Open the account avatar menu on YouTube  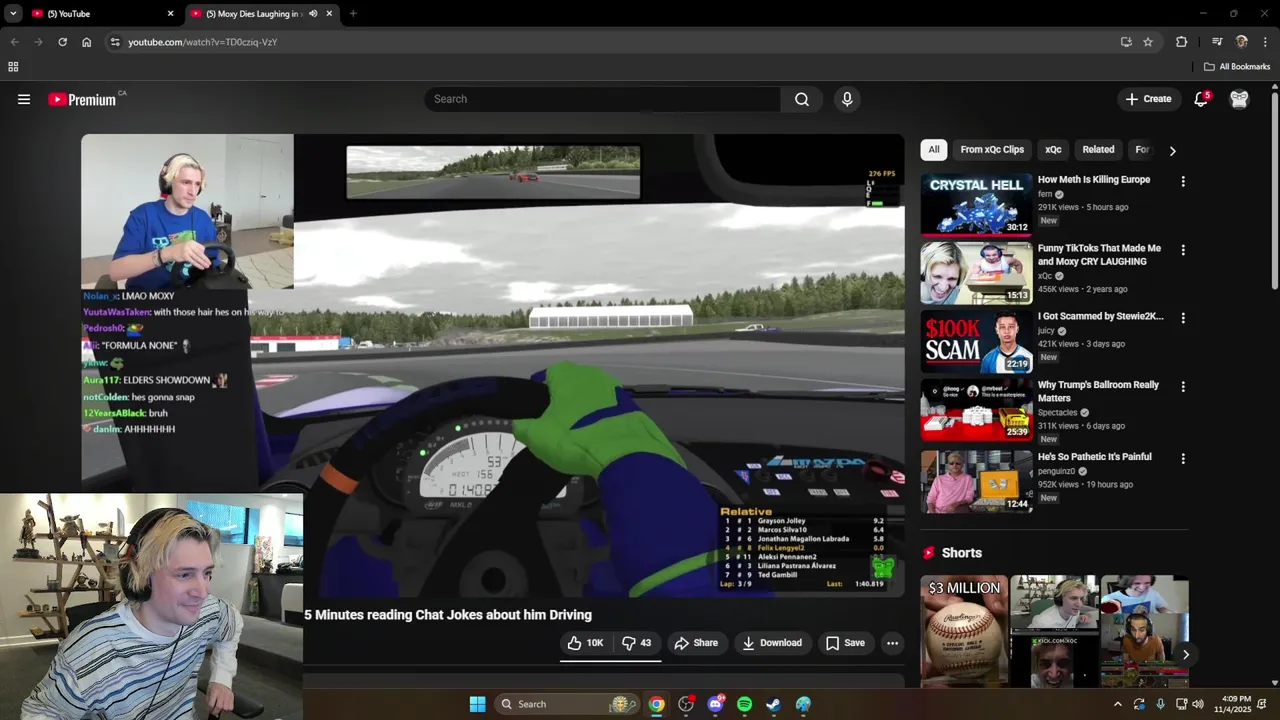1239,99
